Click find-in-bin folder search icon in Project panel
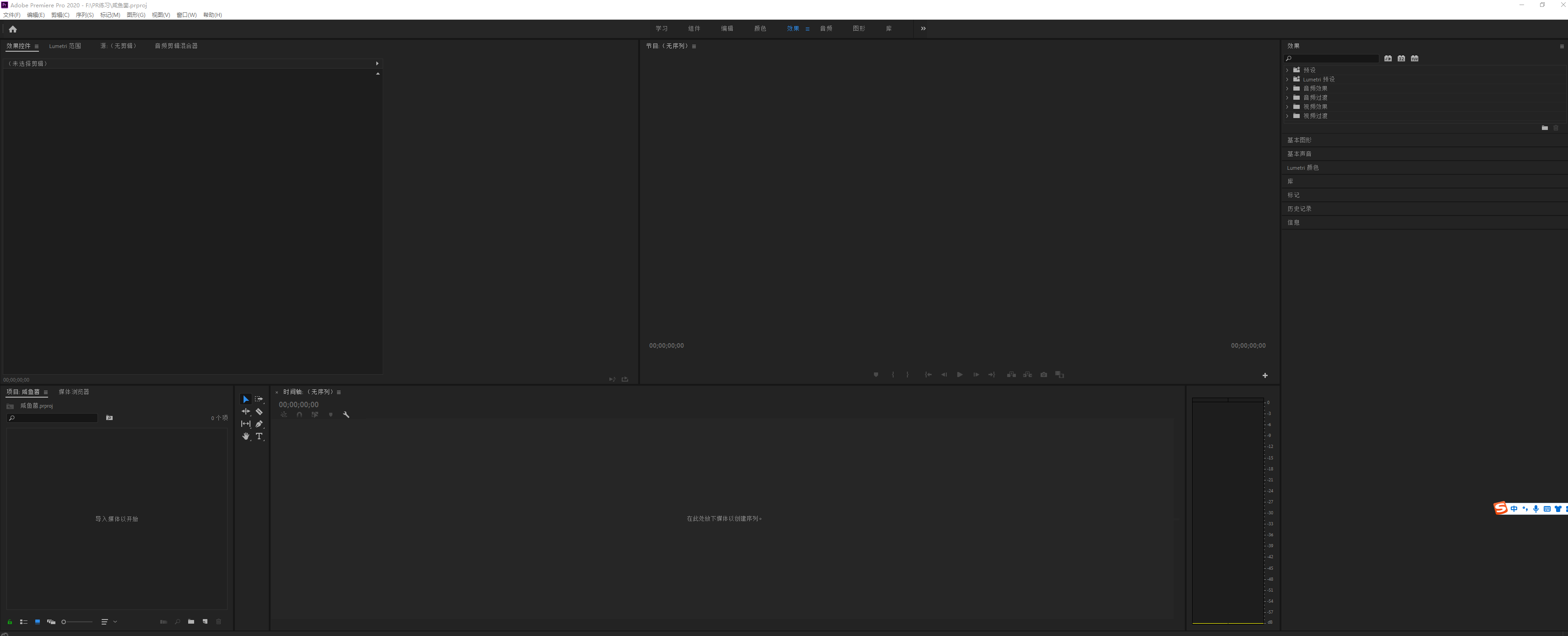This screenshot has height=636, width=1568. [109, 417]
